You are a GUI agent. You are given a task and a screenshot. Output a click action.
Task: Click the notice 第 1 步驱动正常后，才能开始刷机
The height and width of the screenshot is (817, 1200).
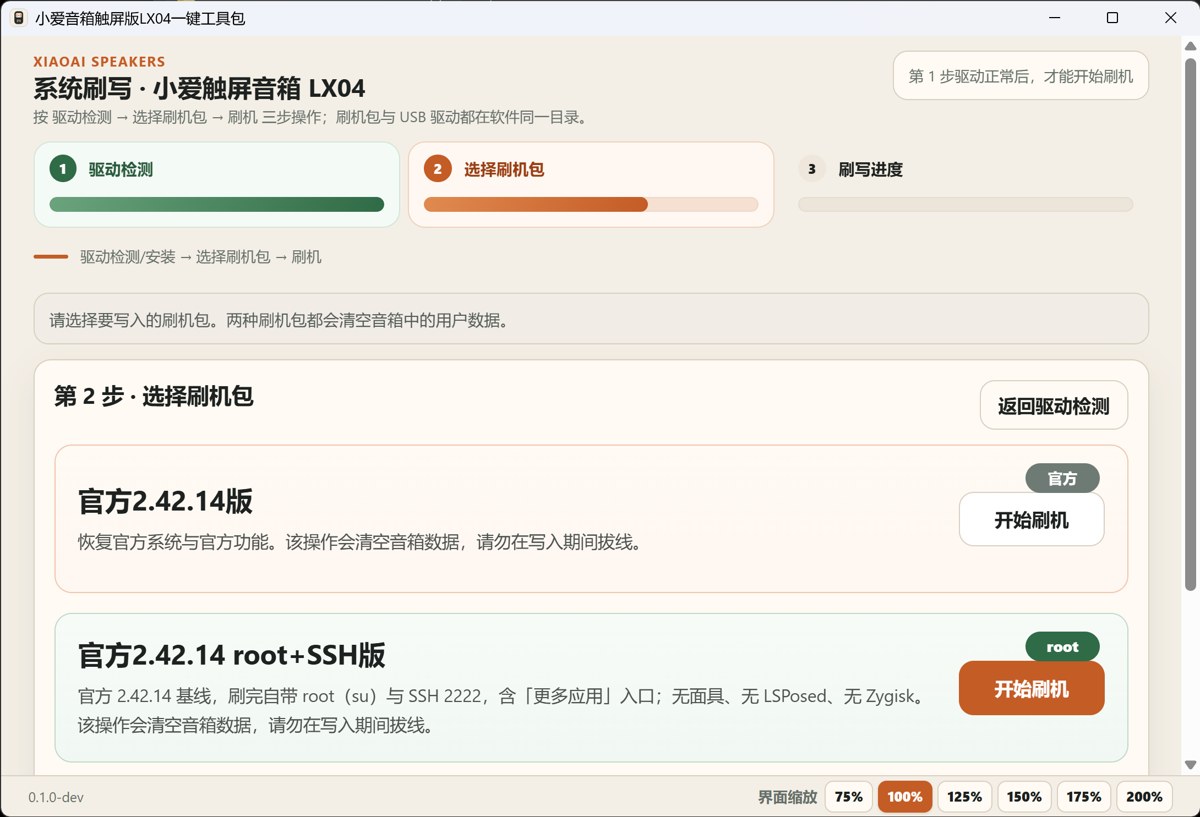point(1020,76)
